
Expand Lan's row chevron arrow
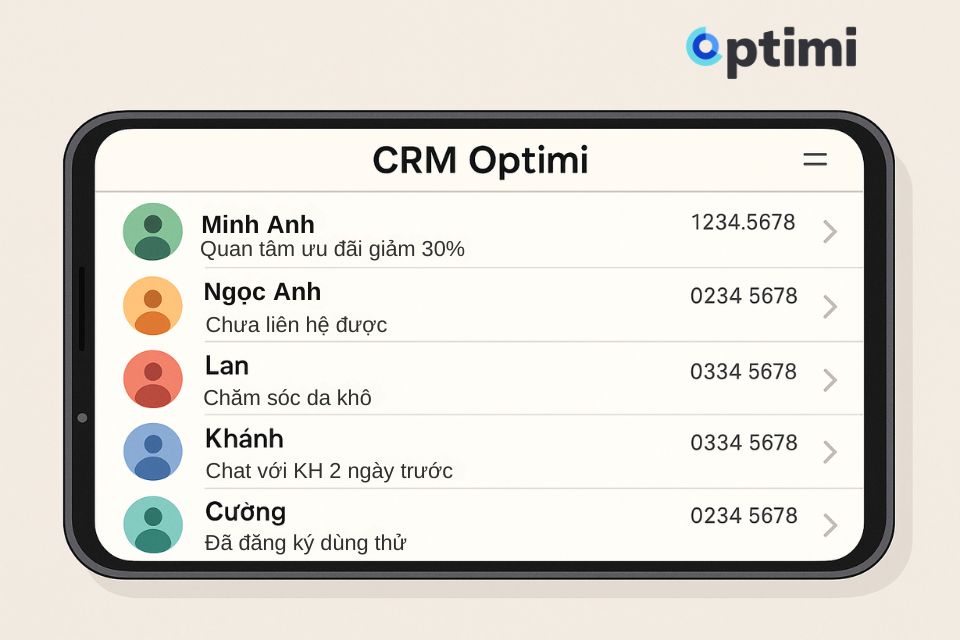830,380
